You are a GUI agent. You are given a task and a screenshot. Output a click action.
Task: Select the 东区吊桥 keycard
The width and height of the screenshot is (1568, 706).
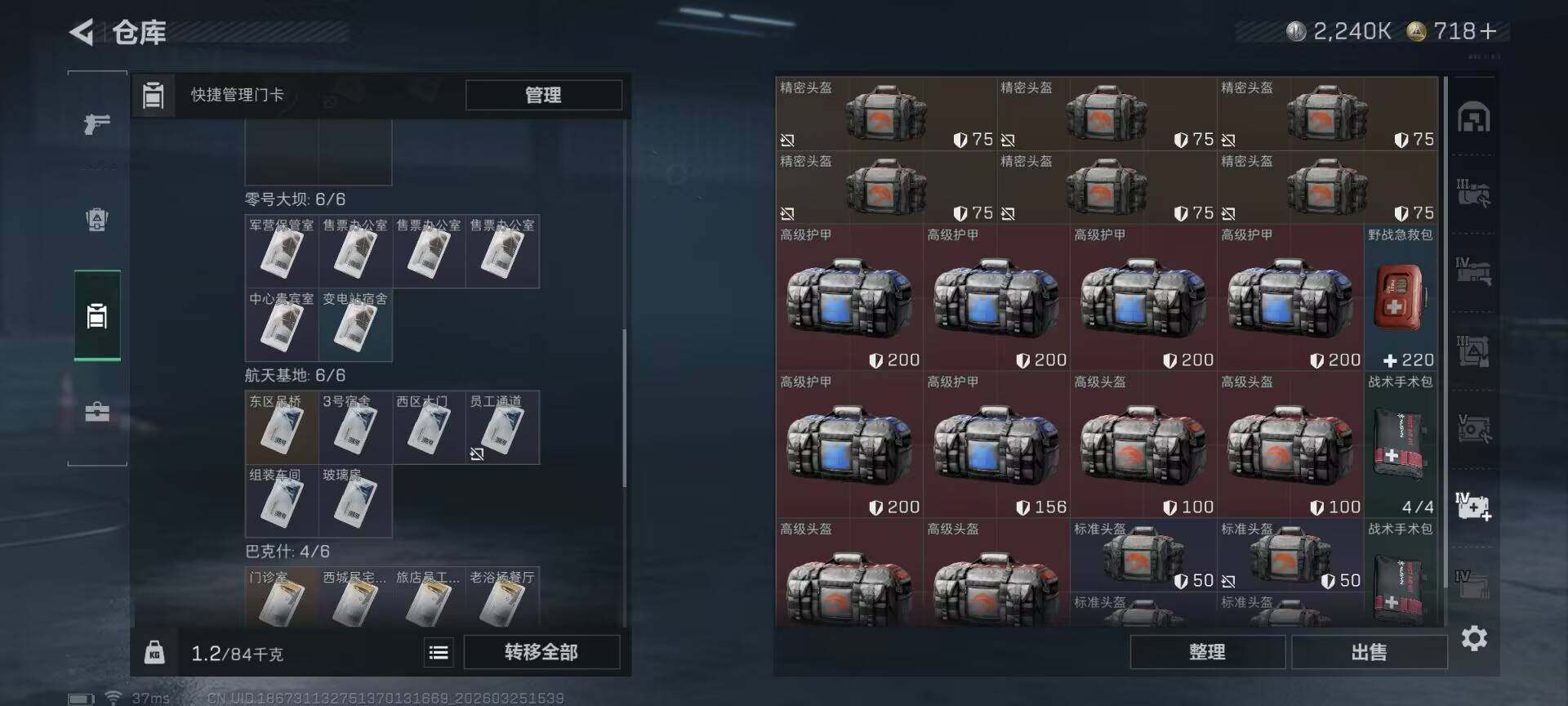click(x=282, y=427)
